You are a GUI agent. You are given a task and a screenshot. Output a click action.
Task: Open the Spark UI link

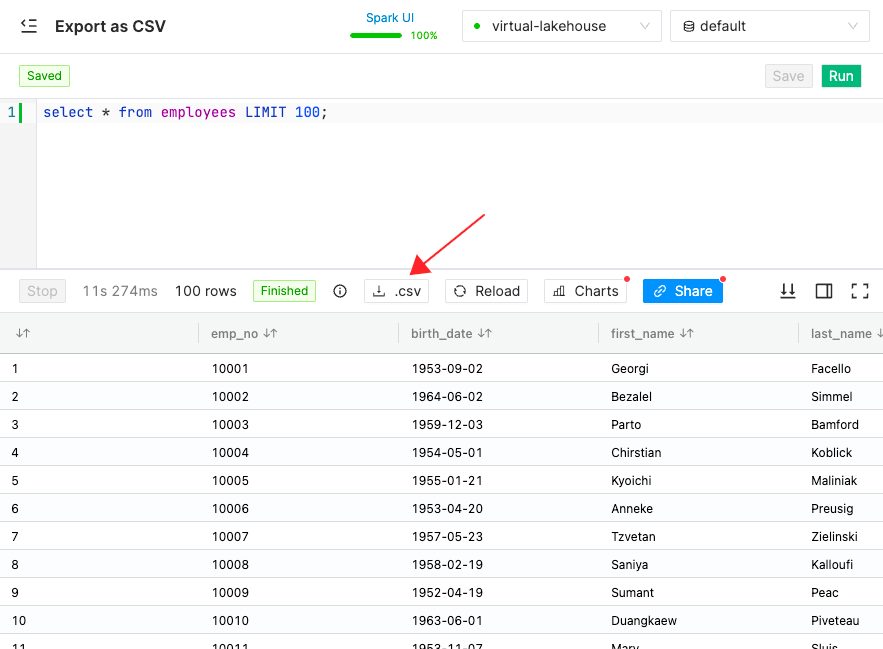click(390, 17)
